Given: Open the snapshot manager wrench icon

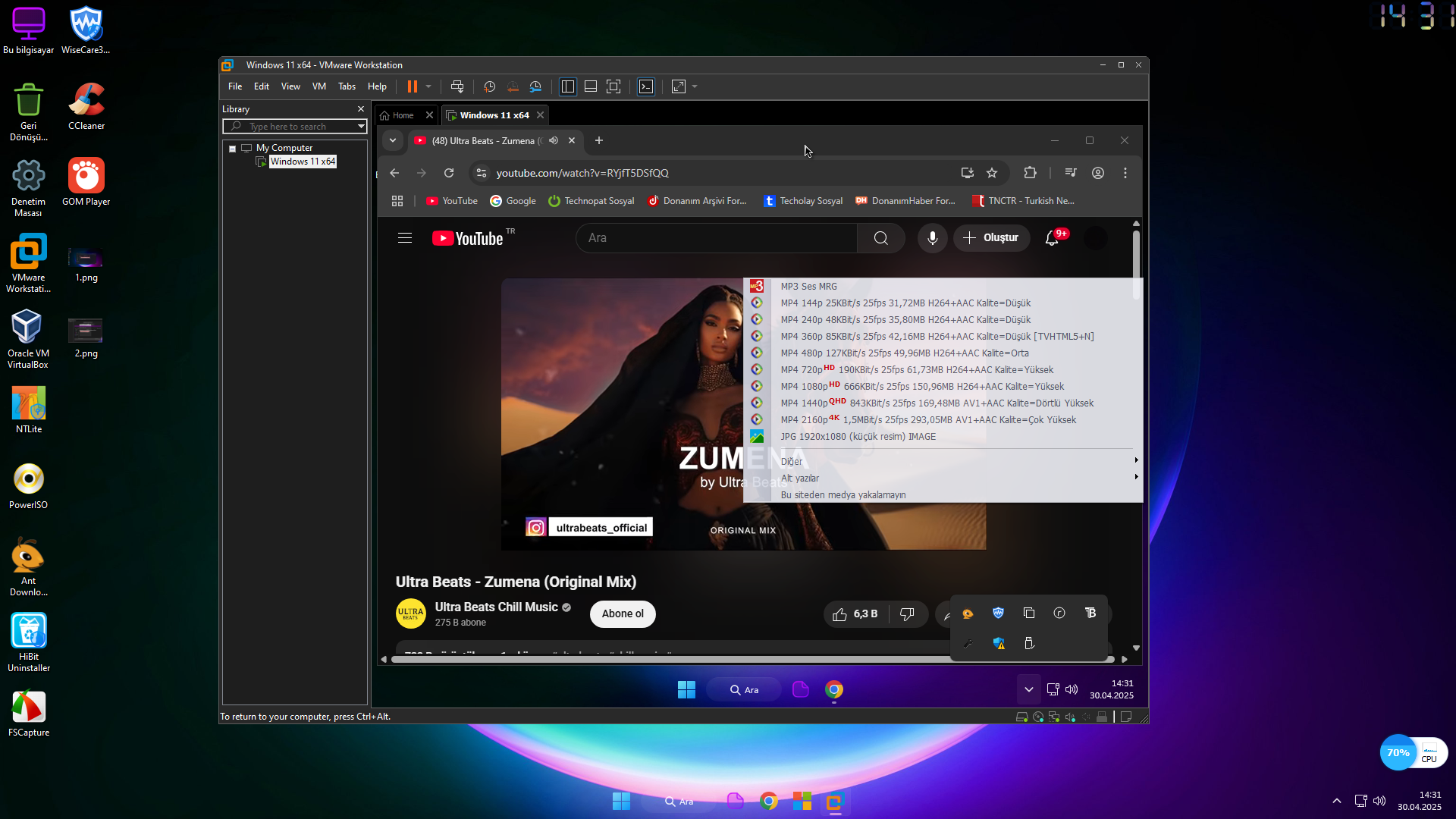Looking at the screenshot, I should click(535, 86).
